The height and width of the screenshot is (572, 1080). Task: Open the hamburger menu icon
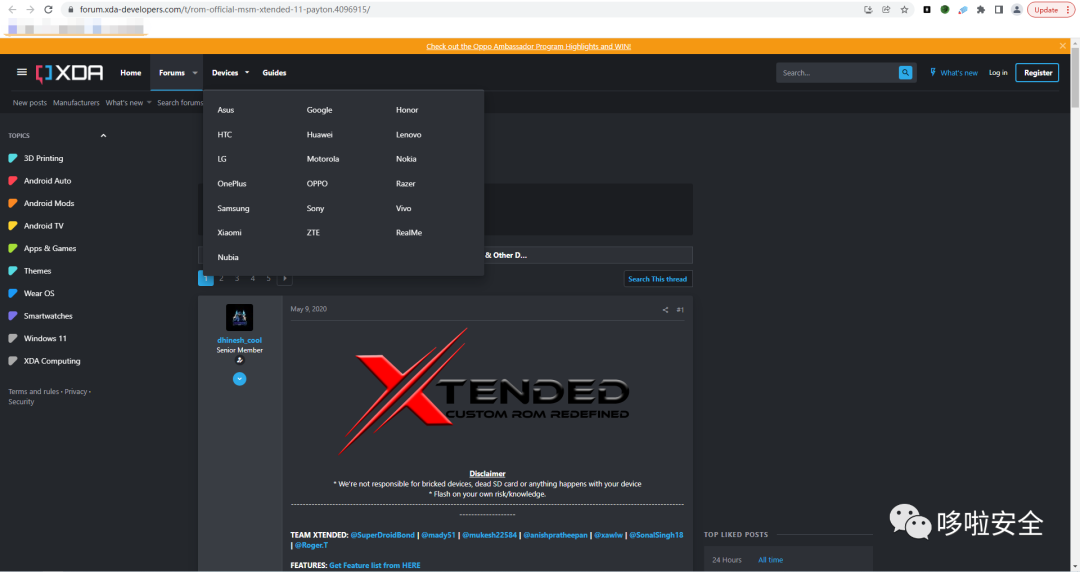[x=21, y=72]
